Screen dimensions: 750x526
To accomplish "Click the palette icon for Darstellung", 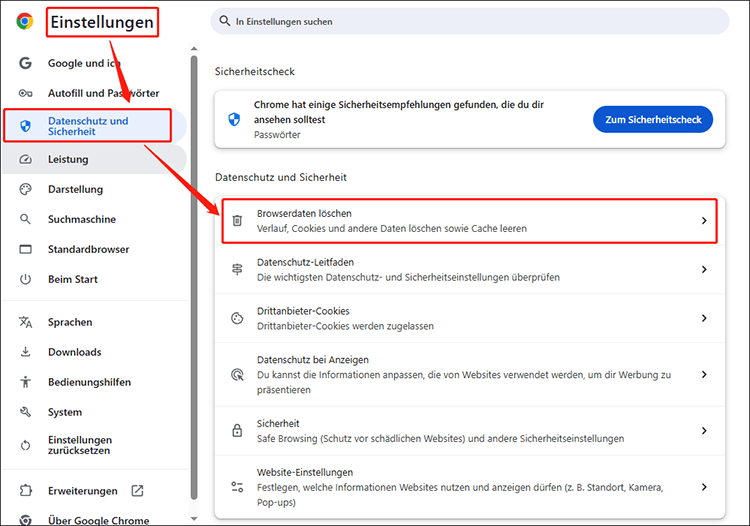I will point(25,189).
